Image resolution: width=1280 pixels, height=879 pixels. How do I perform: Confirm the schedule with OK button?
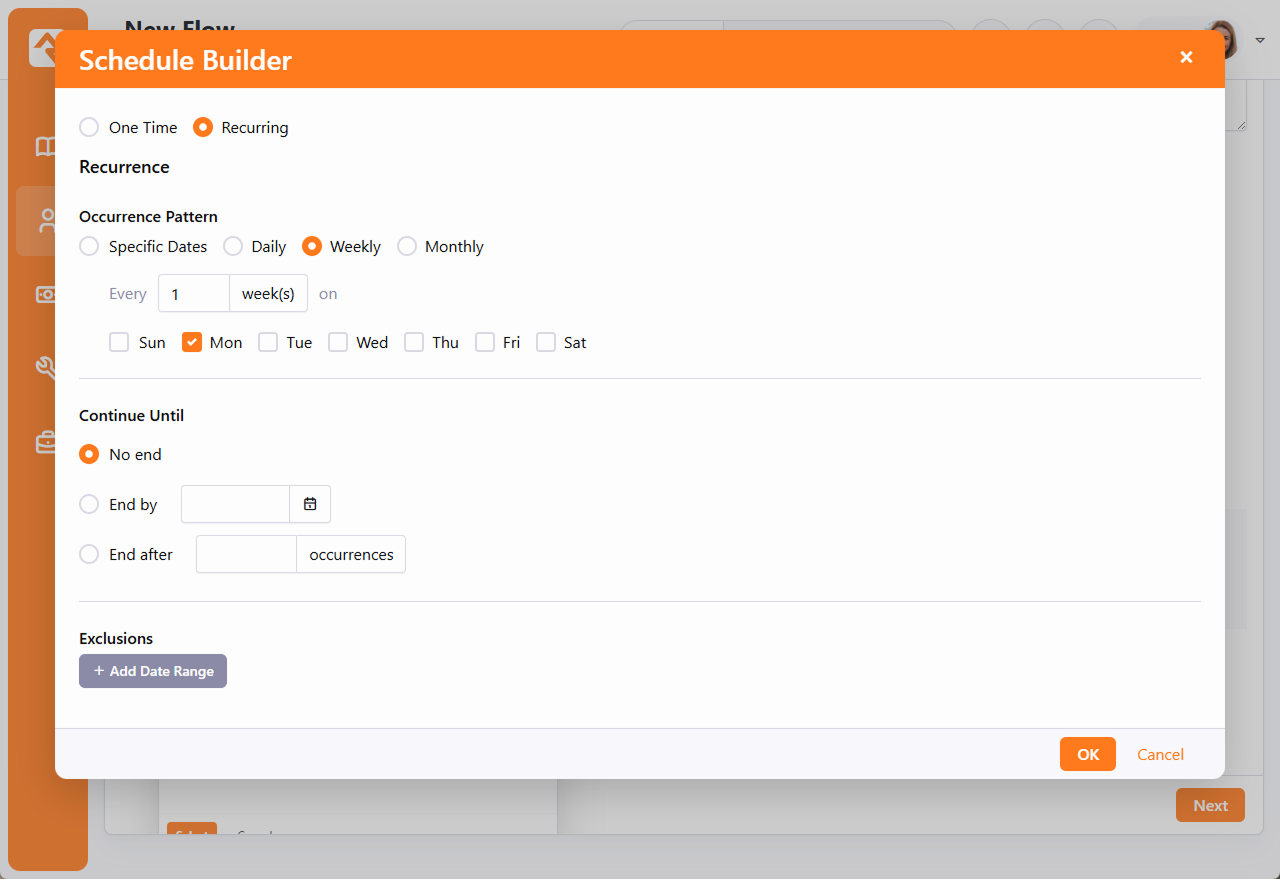1087,754
